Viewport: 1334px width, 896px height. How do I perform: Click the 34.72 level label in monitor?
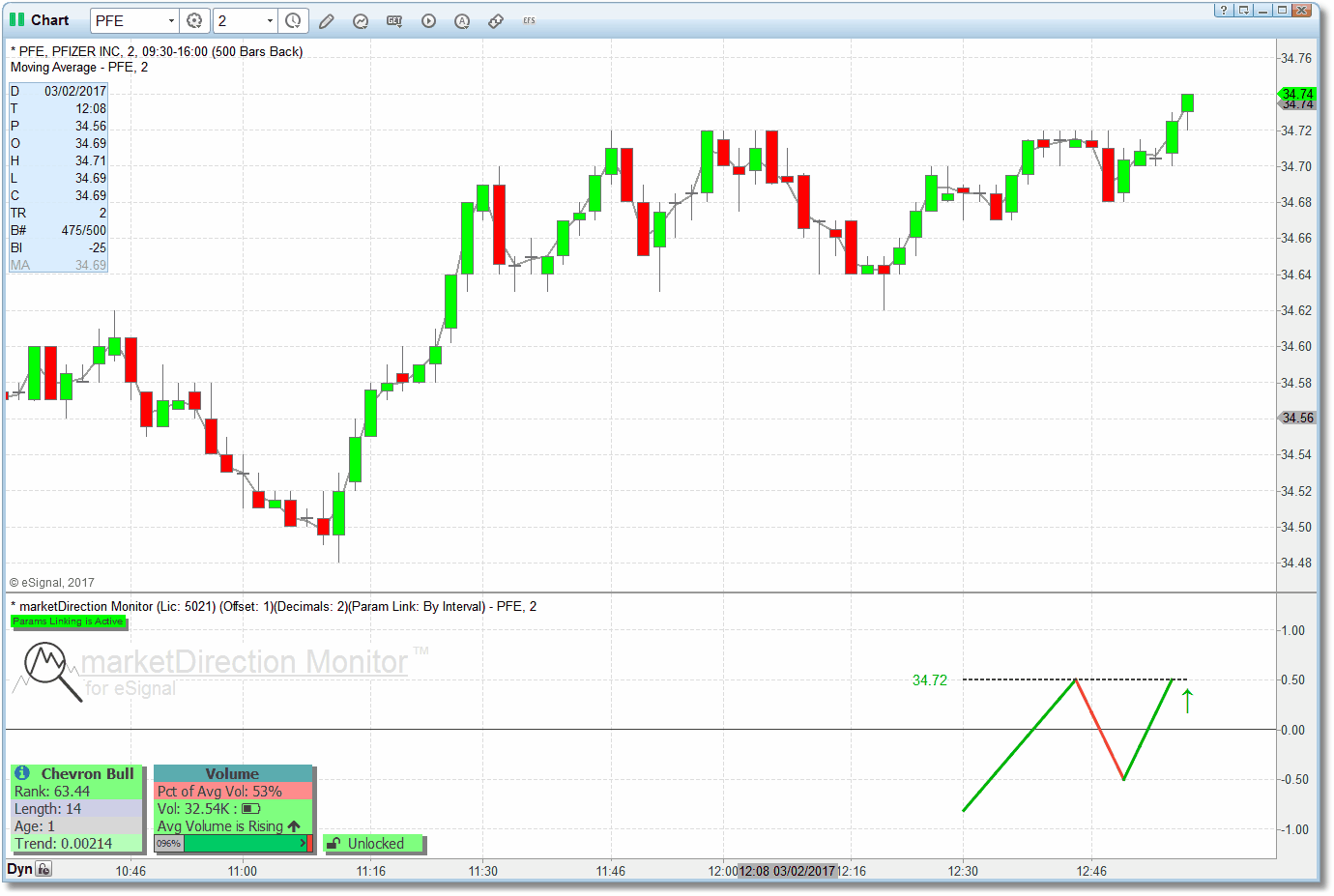pyautogui.click(x=930, y=680)
